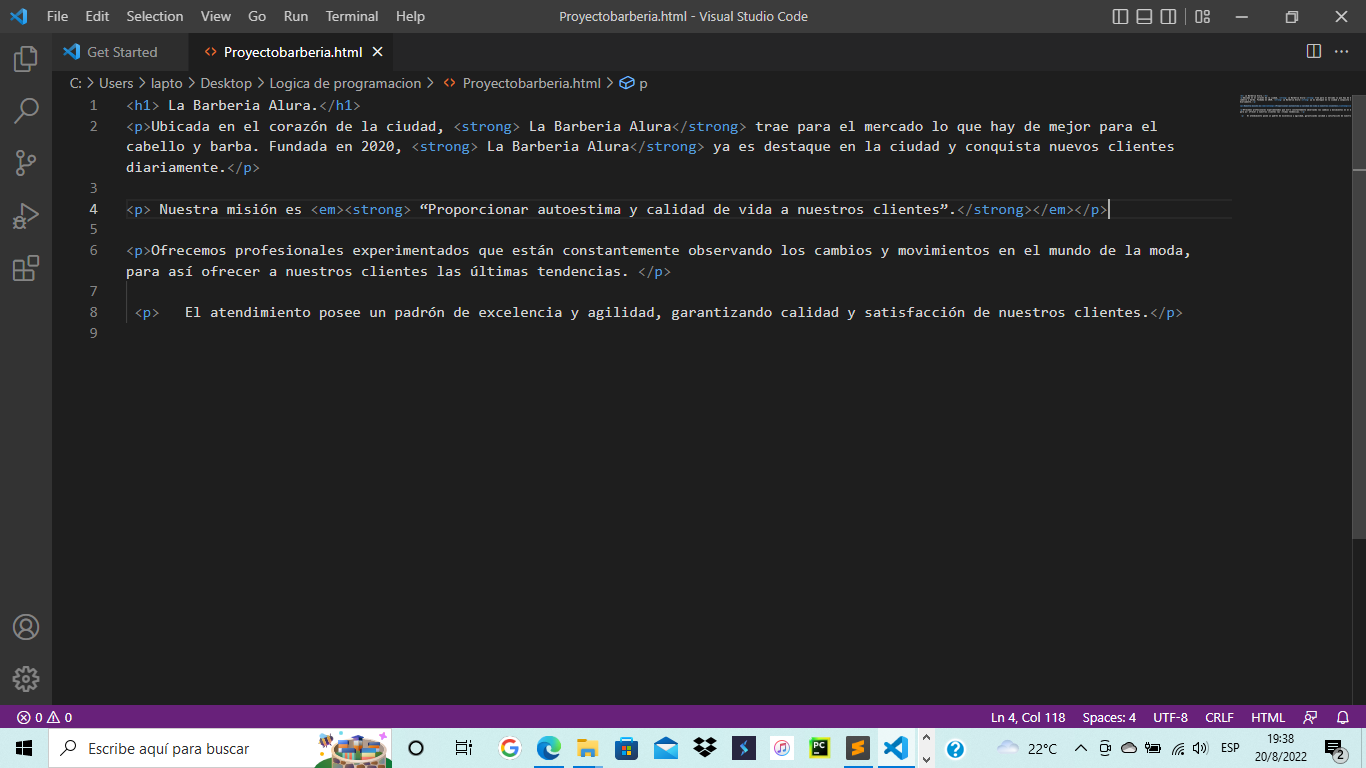Click the VS Code logo in title bar
Viewport: 1366px width, 768px height.
click(x=19, y=16)
